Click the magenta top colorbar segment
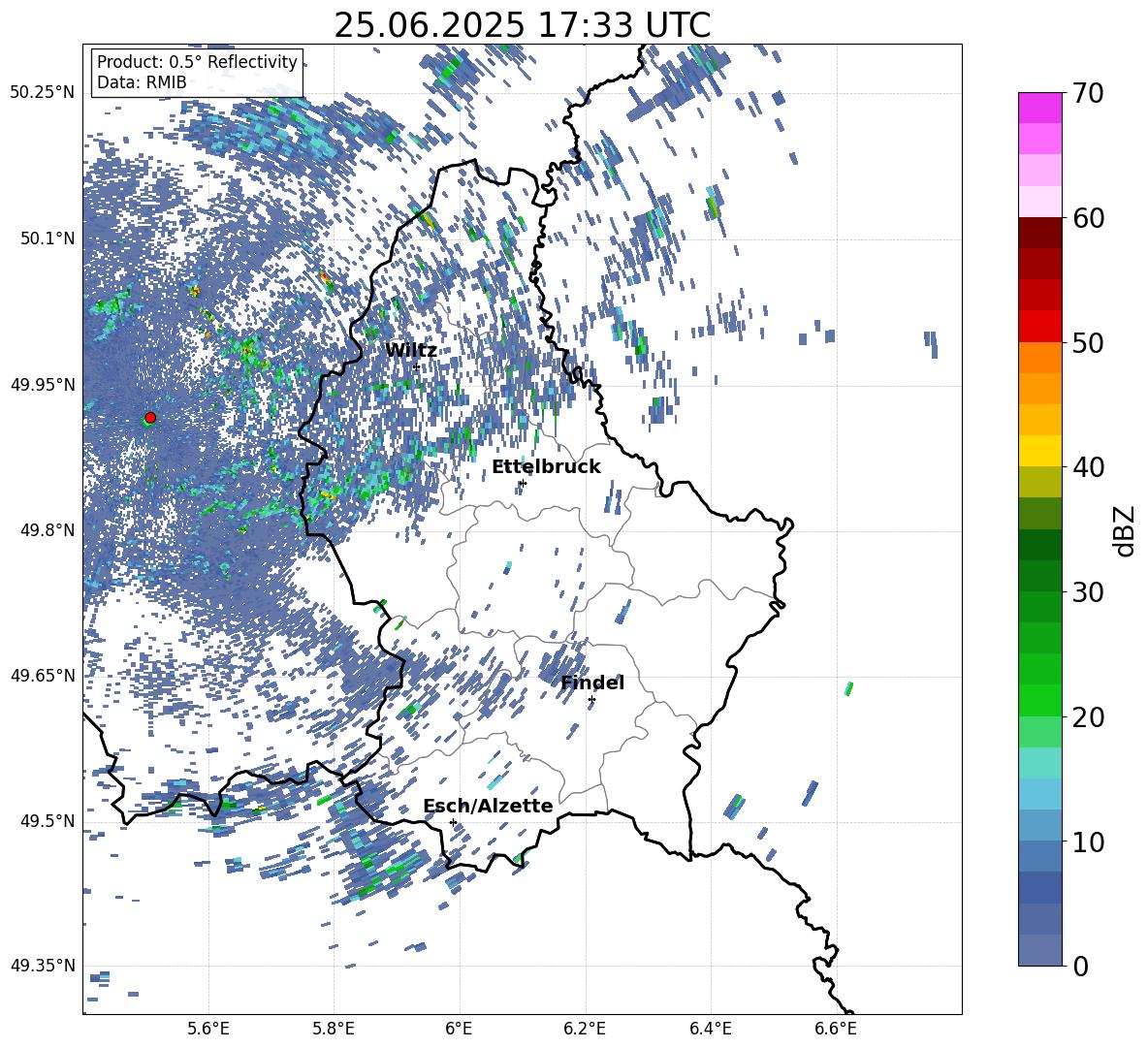This screenshot has width=1148, height=1048. click(x=1039, y=109)
